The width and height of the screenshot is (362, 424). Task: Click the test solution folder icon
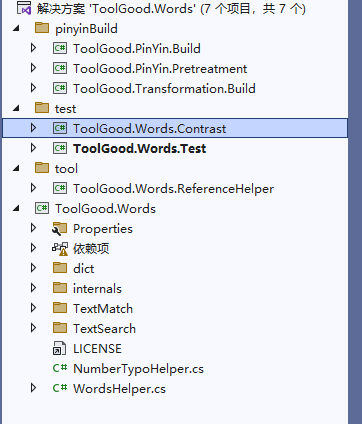coord(42,108)
